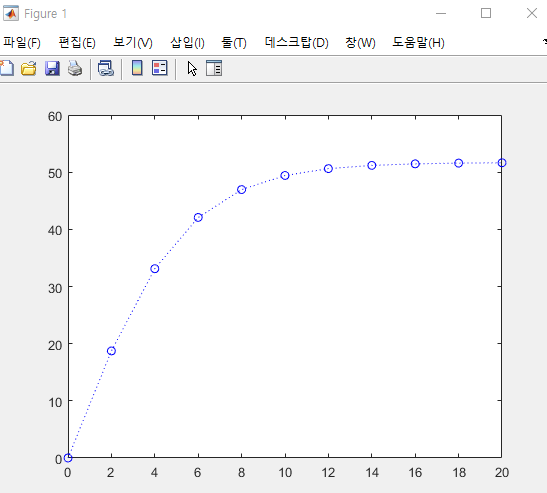Screen dimensions: 547x493
Task: Click the x-axis tick label 12
Action: tap(328, 472)
